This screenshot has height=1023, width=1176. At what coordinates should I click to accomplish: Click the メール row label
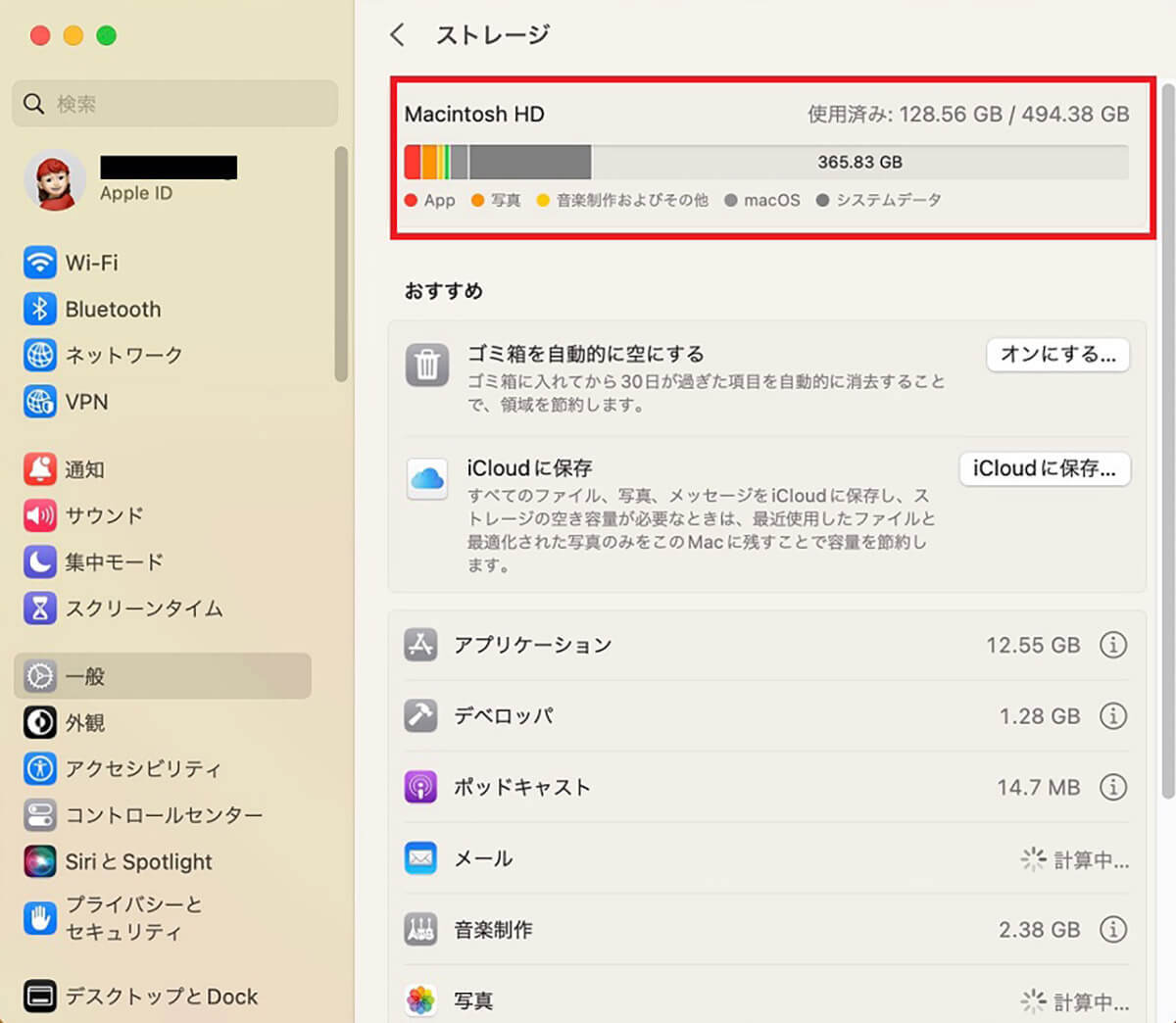pyautogui.click(x=483, y=858)
